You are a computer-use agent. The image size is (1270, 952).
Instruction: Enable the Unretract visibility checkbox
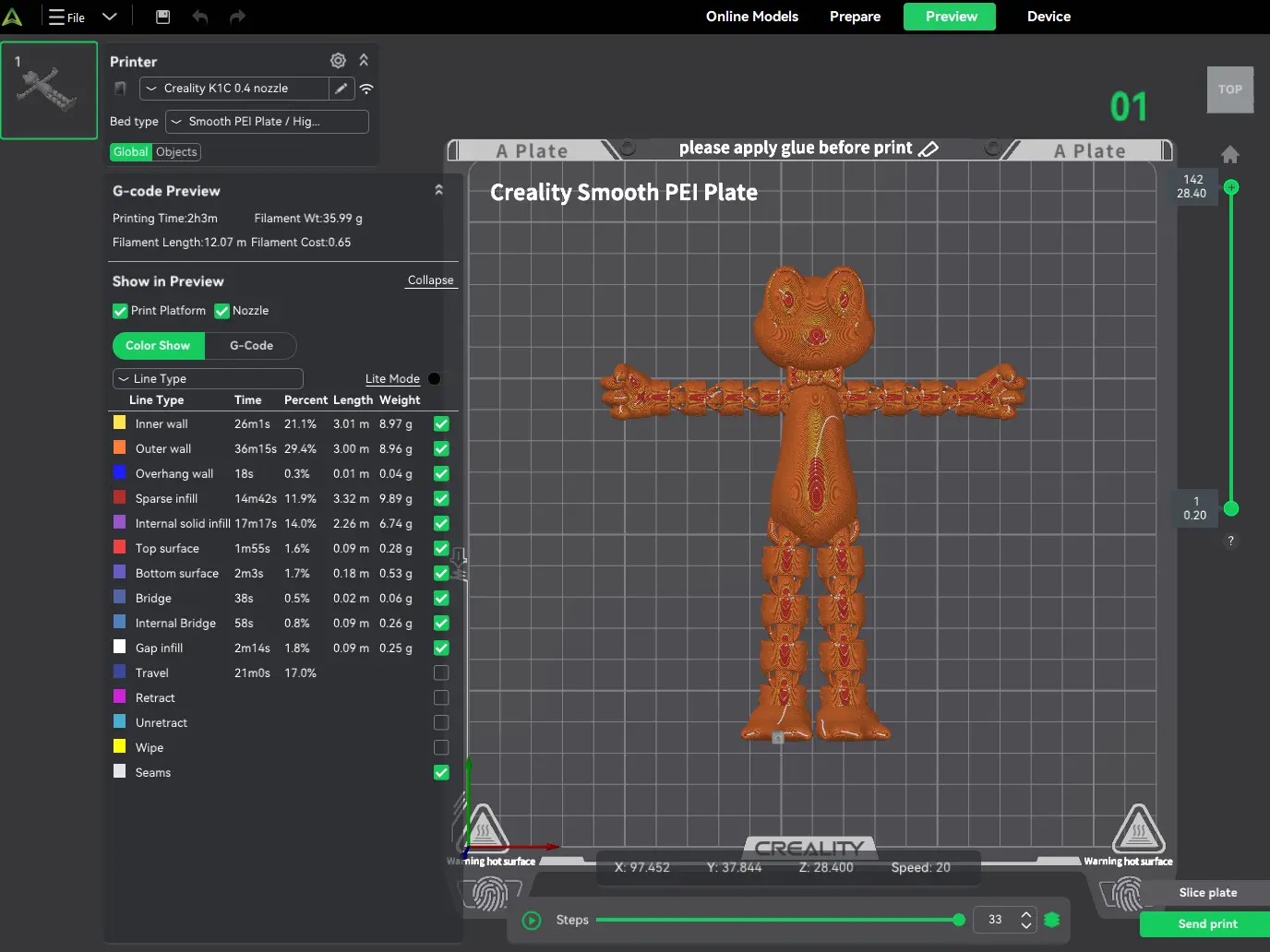click(441, 723)
